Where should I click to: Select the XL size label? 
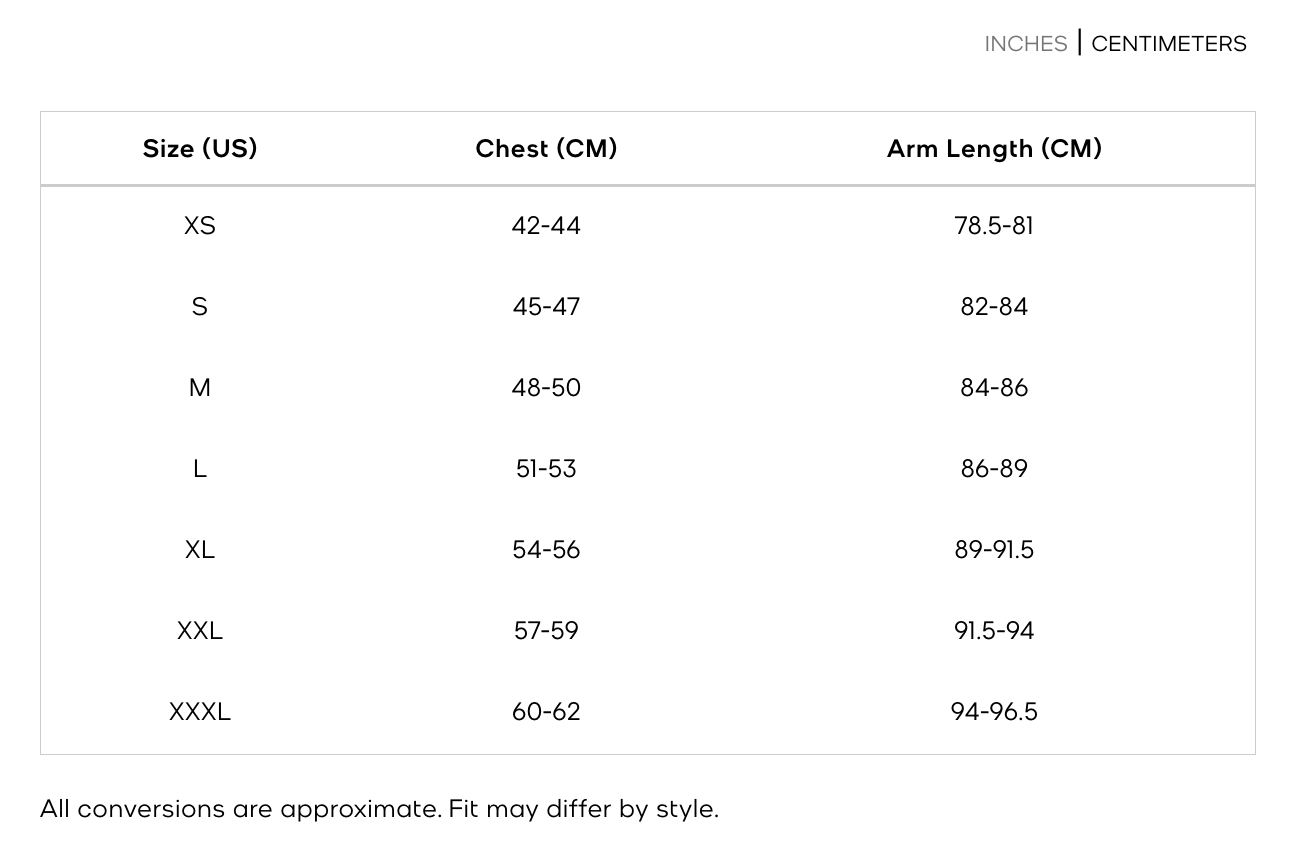(x=200, y=550)
